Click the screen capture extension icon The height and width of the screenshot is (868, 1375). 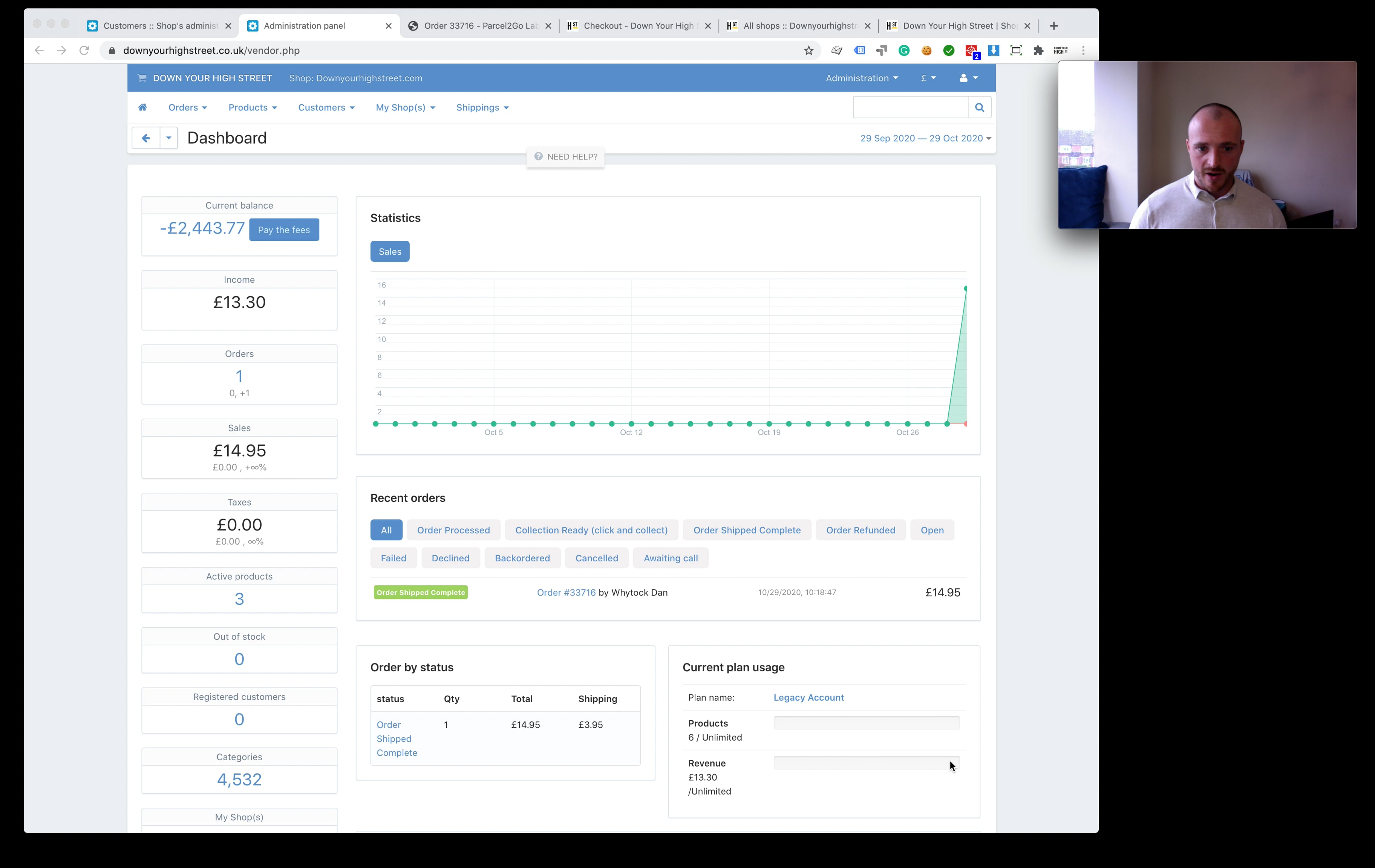(x=1016, y=51)
